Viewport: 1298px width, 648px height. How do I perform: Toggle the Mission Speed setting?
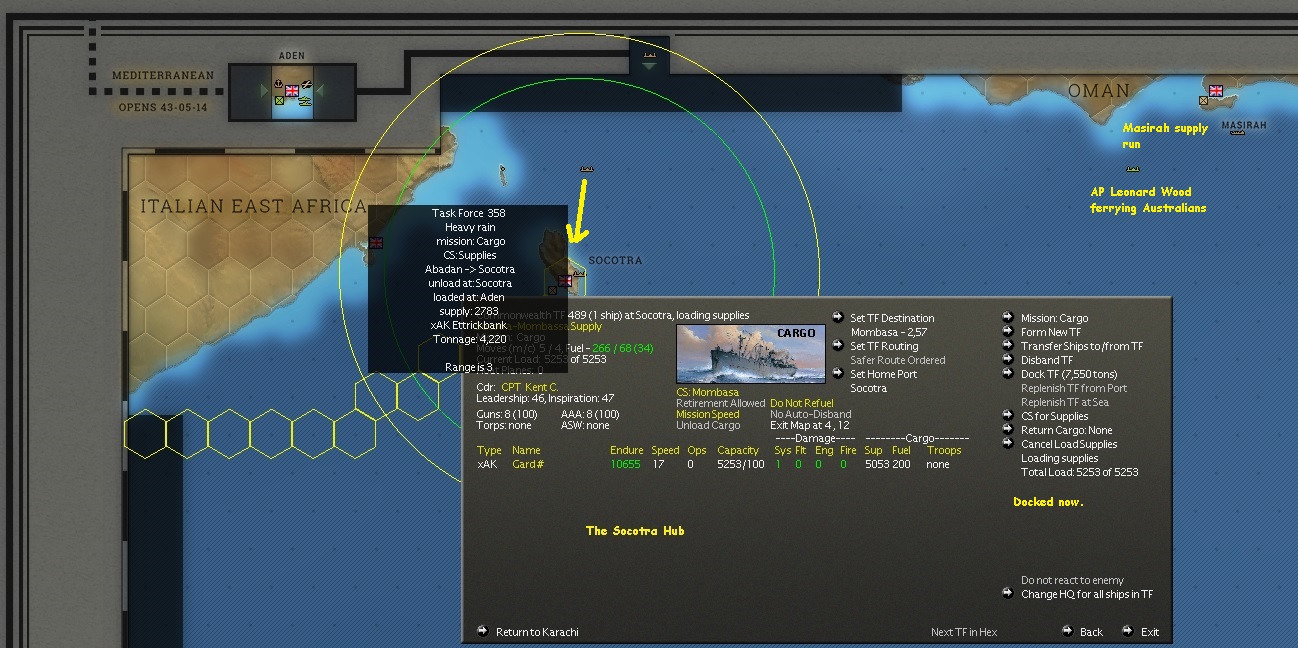point(708,414)
